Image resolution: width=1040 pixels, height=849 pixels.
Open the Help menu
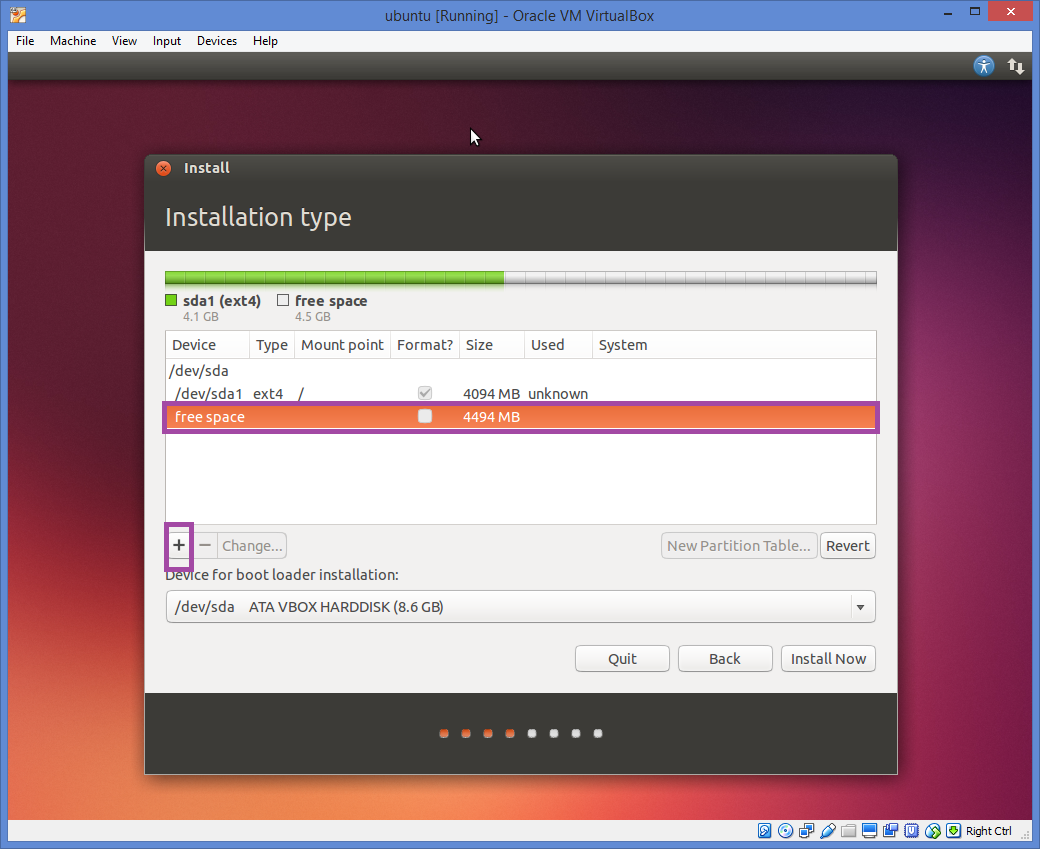coord(265,40)
